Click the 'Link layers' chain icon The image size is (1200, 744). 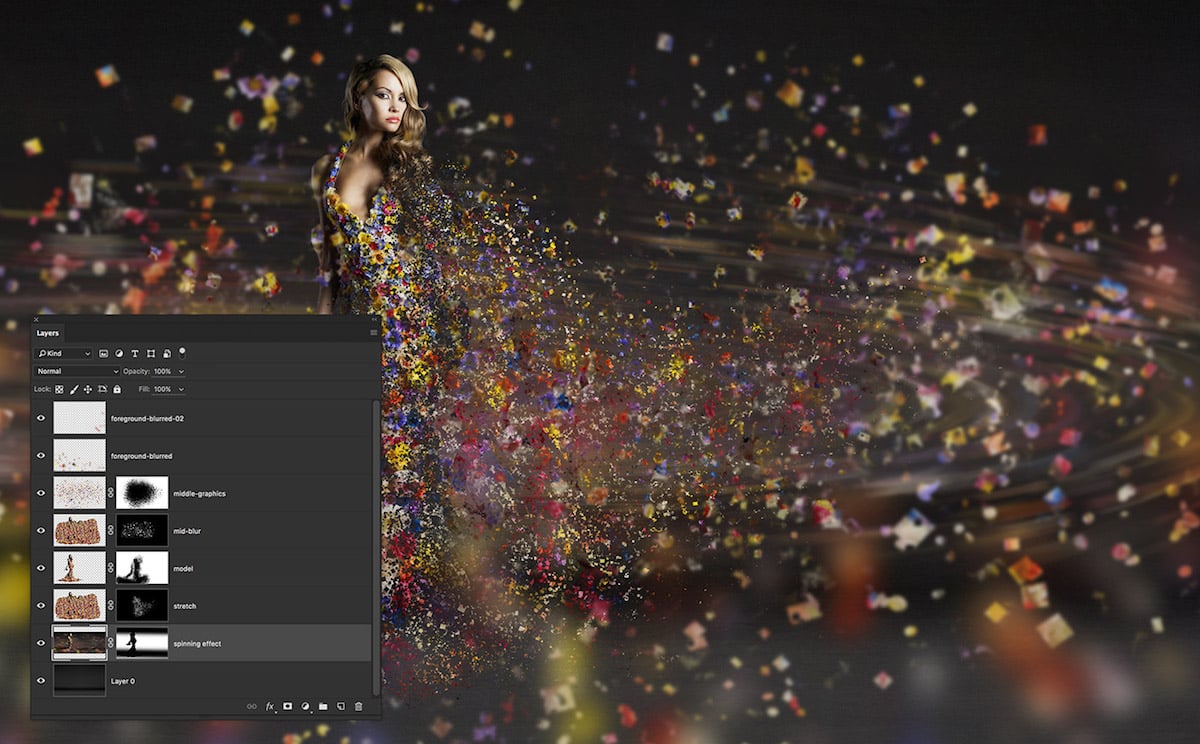pyautogui.click(x=252, y=707)
